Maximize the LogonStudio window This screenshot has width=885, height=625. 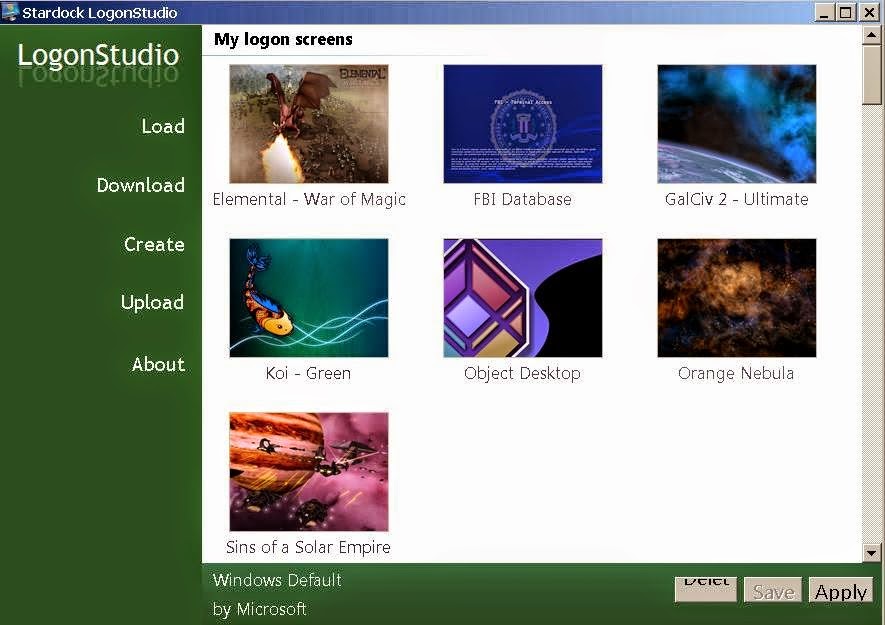[x=845, y=12]
